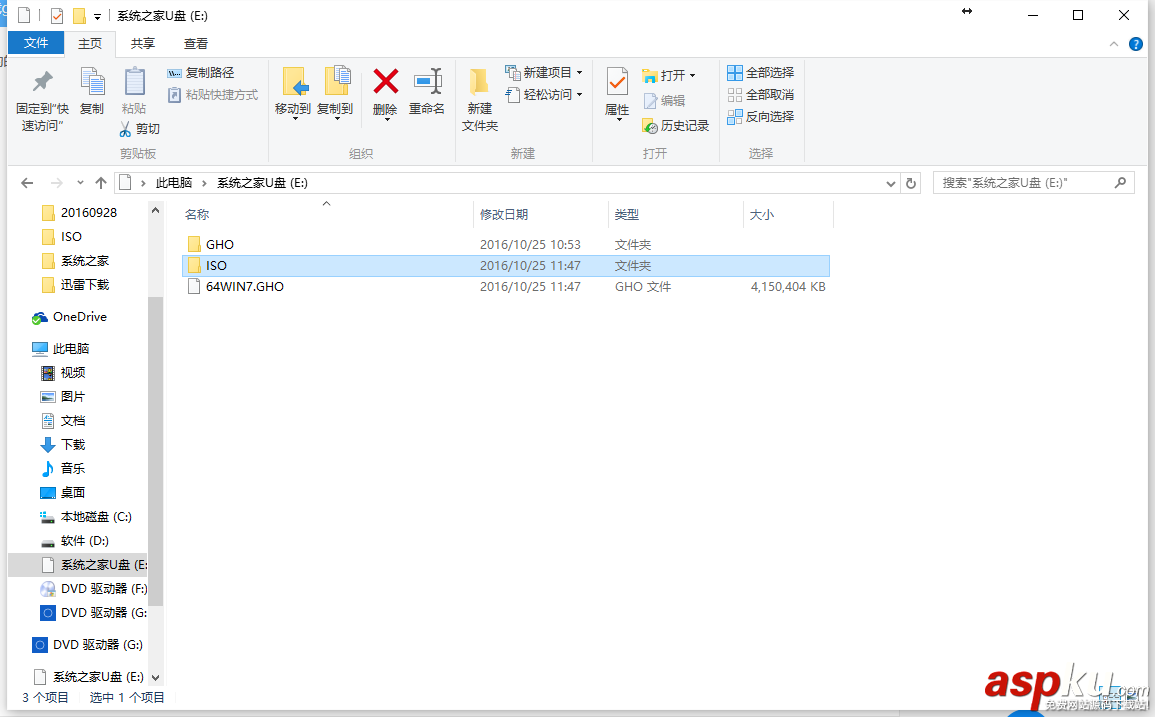Click Select all in ribbon

pos(761,72)
